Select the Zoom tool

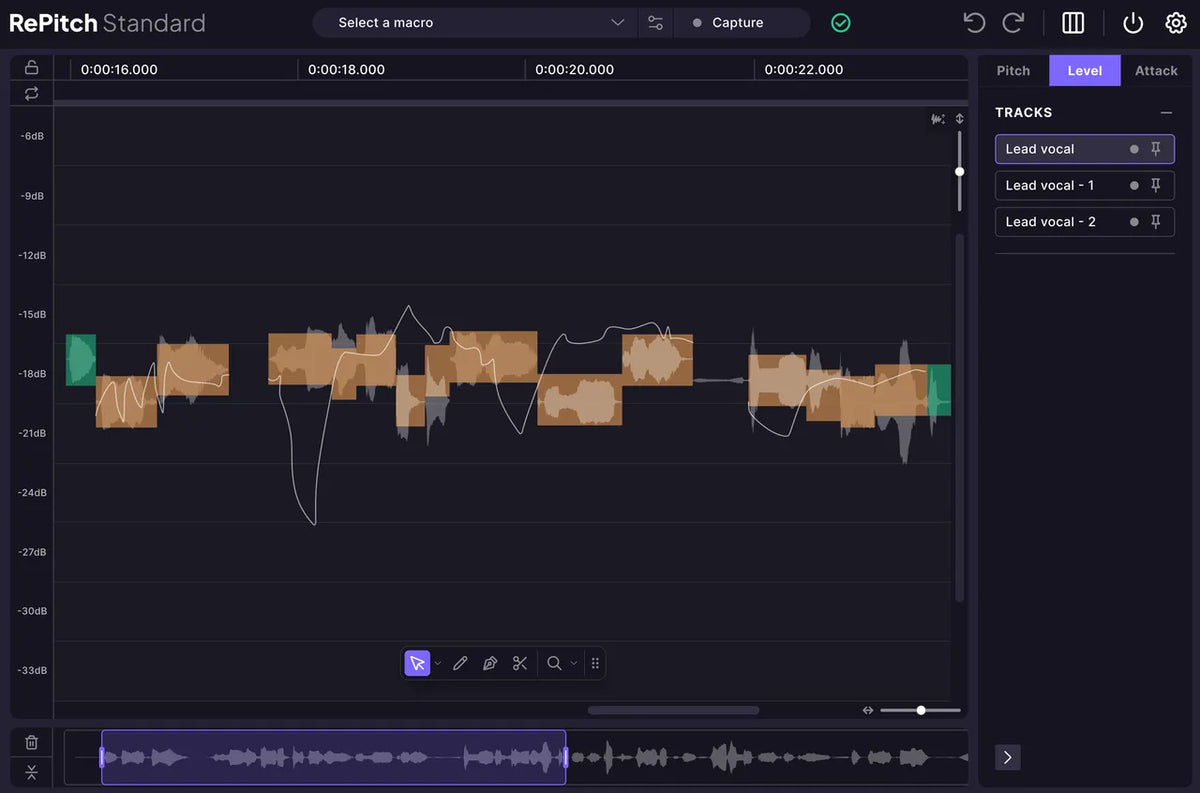tap(555, 663)
